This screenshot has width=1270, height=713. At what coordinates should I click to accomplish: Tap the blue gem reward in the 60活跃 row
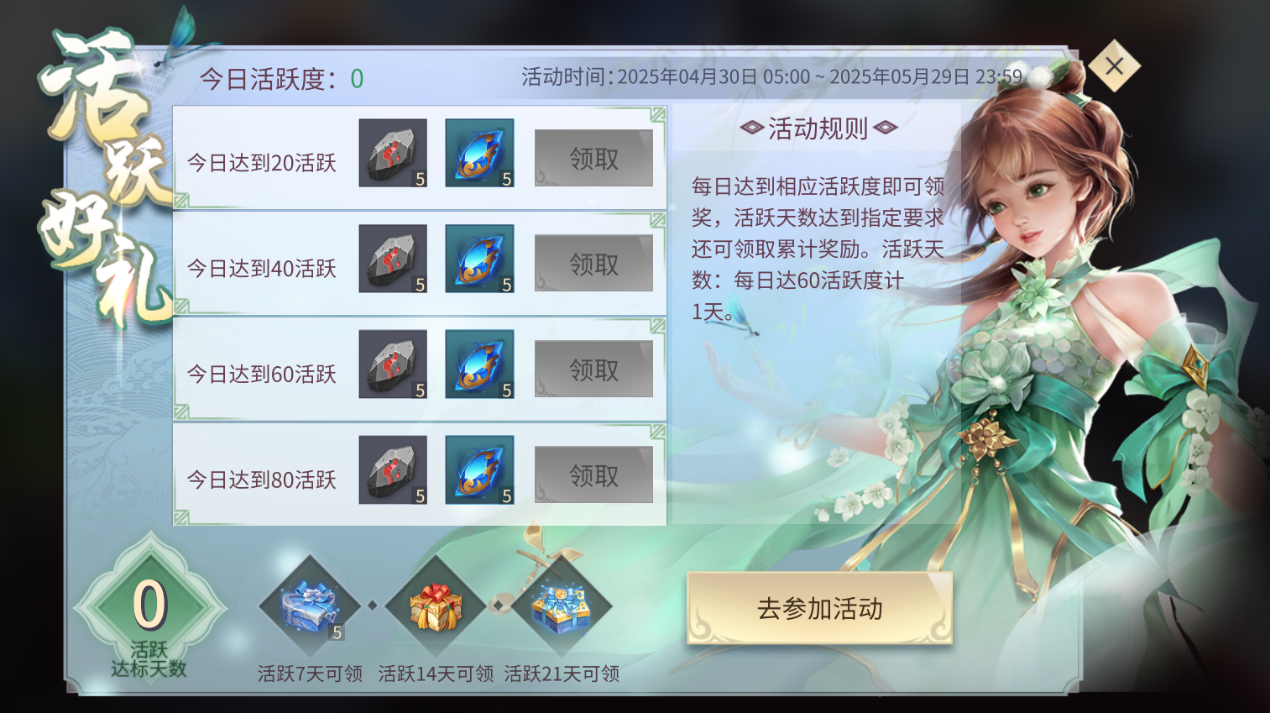(x=480, y=364)
